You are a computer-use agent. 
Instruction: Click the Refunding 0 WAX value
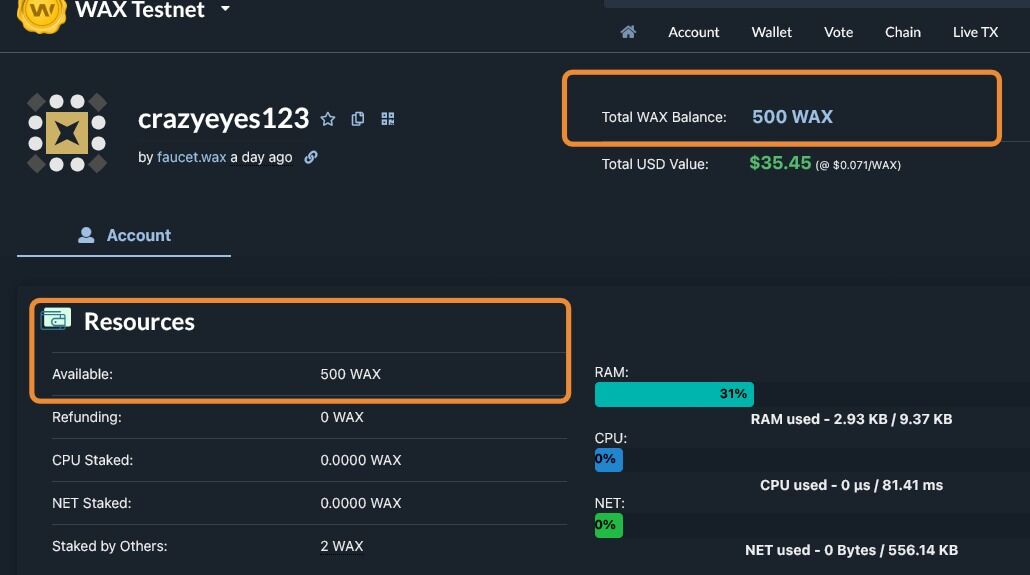click(x=342, y=417)
